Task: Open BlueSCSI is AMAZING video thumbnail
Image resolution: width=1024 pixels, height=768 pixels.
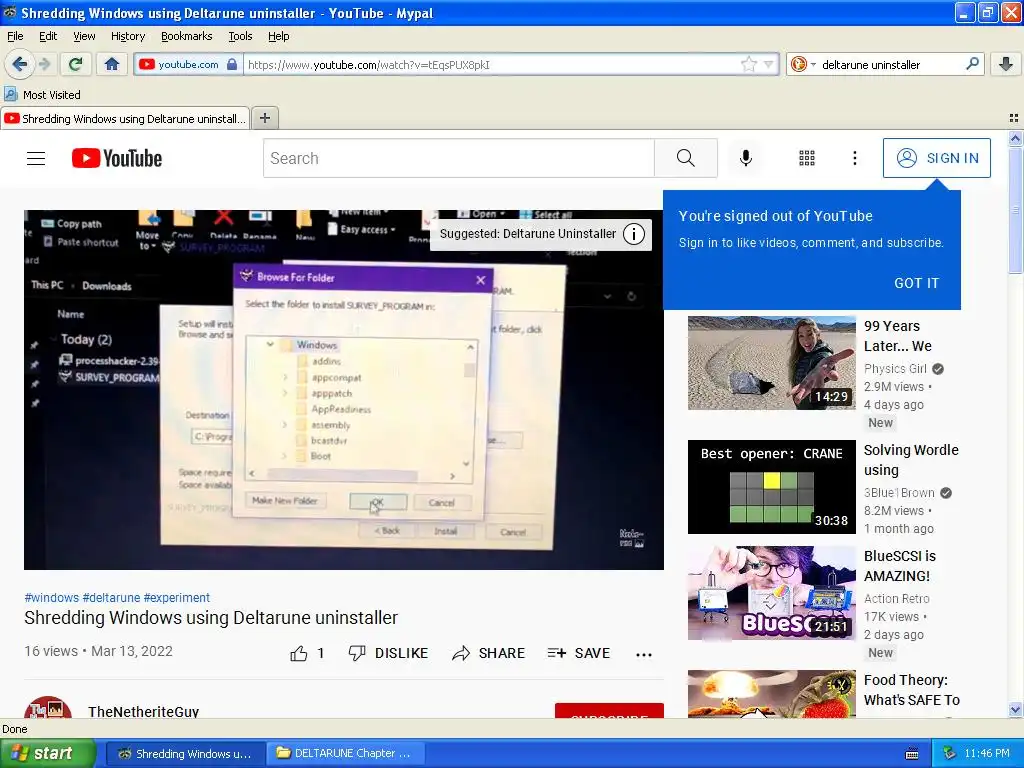Action: point(771,592)
